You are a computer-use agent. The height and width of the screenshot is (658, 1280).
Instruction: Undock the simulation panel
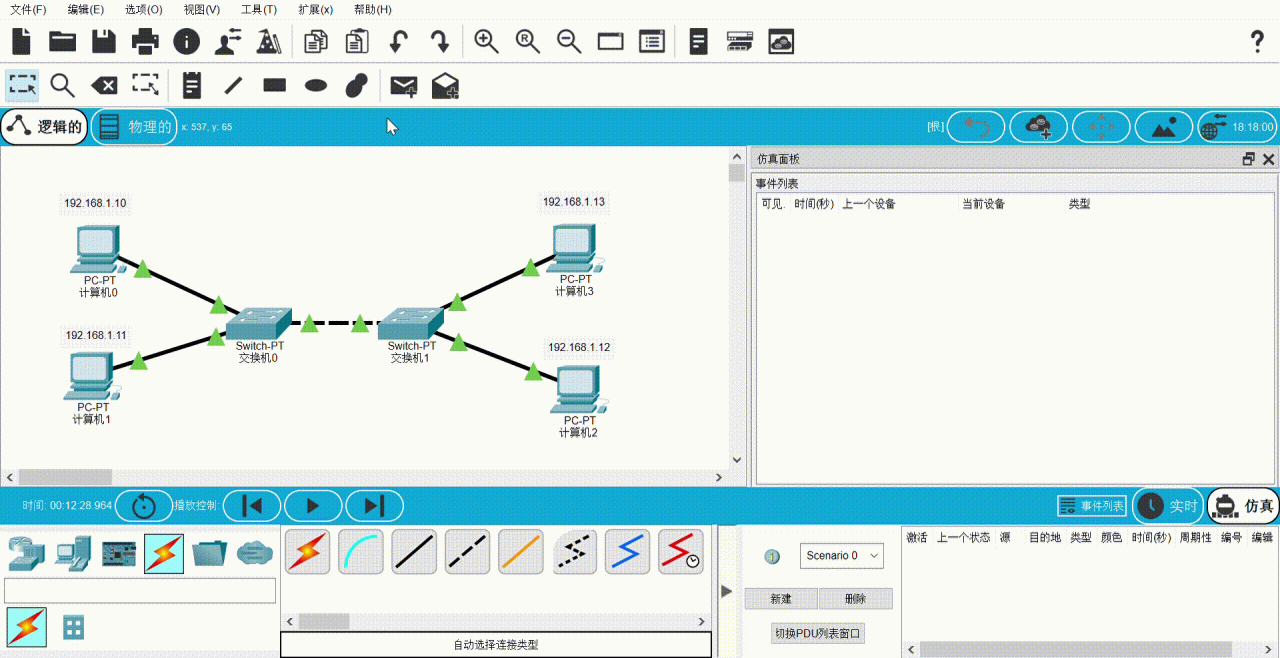pos(1248,159)
